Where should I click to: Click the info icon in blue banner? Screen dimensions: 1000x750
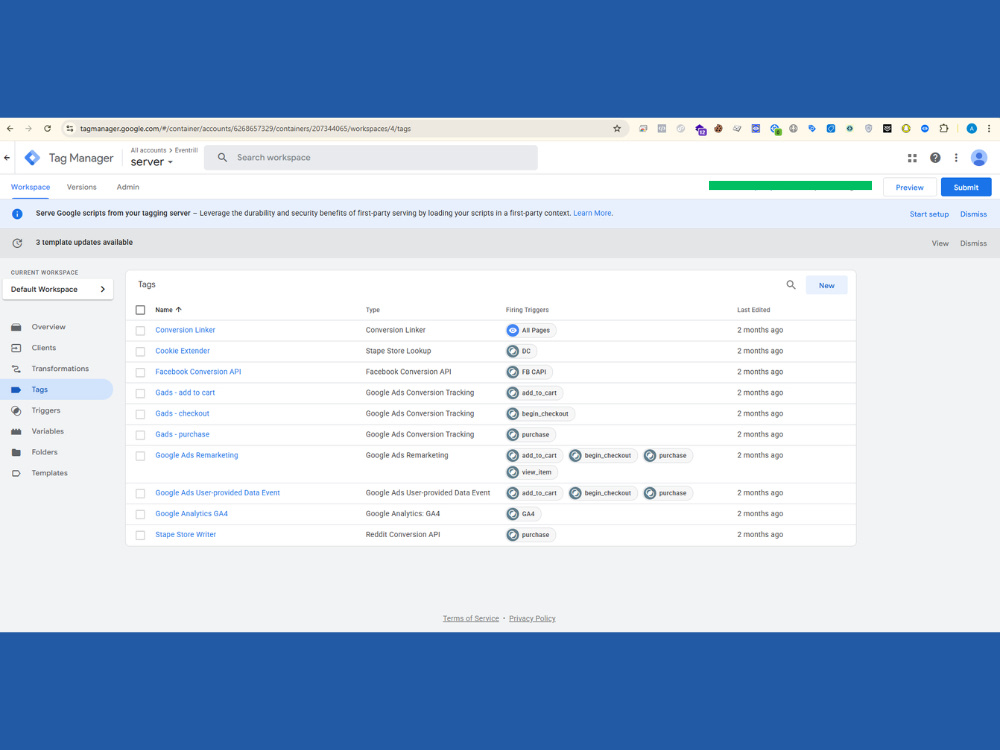[x=17, y=214]
